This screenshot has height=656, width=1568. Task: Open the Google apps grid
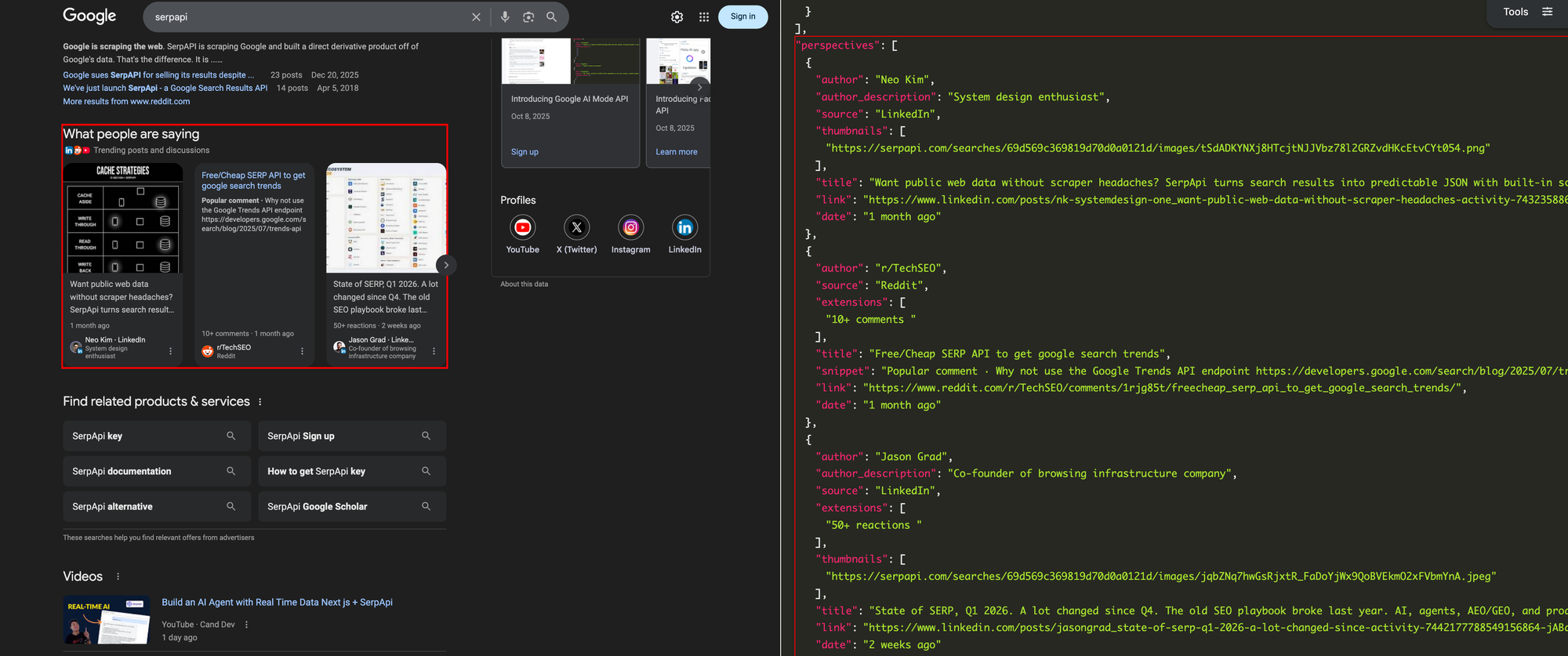point(704,17)
